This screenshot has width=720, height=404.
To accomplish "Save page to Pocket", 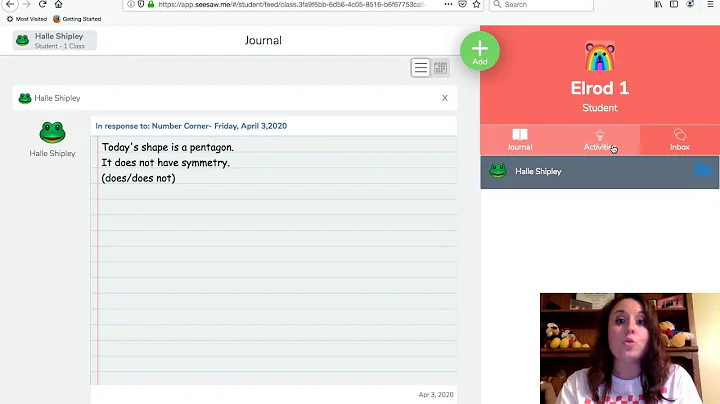I will (x=462, y=4).
